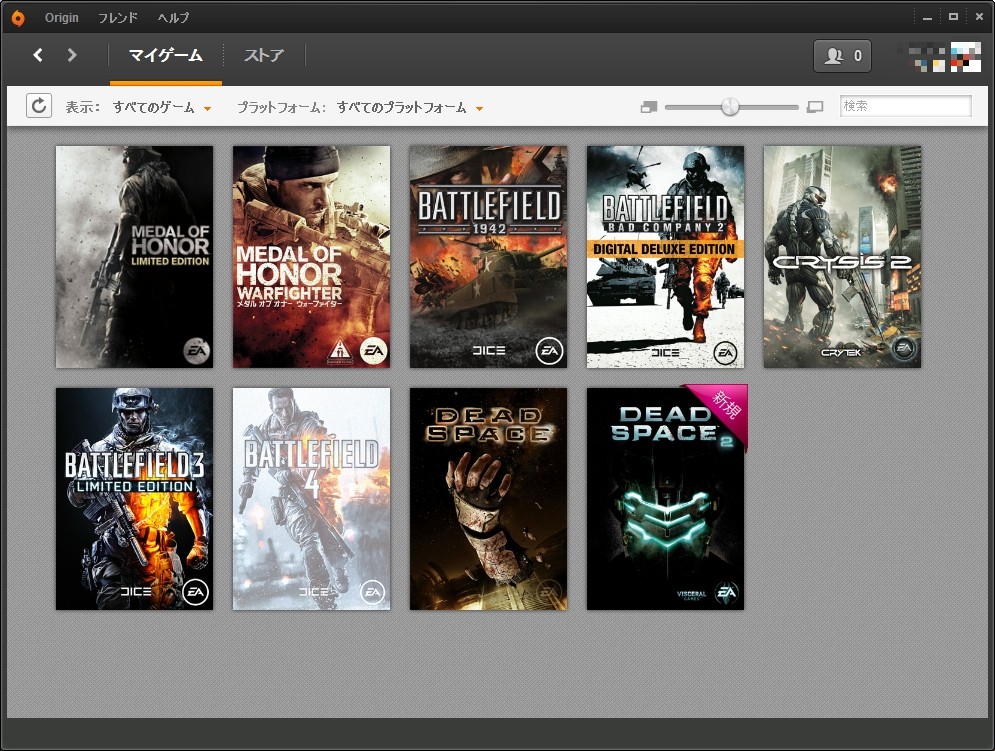995x751 pixels.
Task: Select Battlefield Bad Company 2 tile
Action: (666, 257)
